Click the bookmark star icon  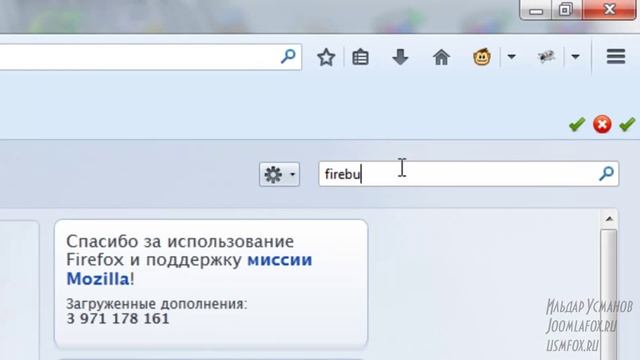tap(326, 57)
